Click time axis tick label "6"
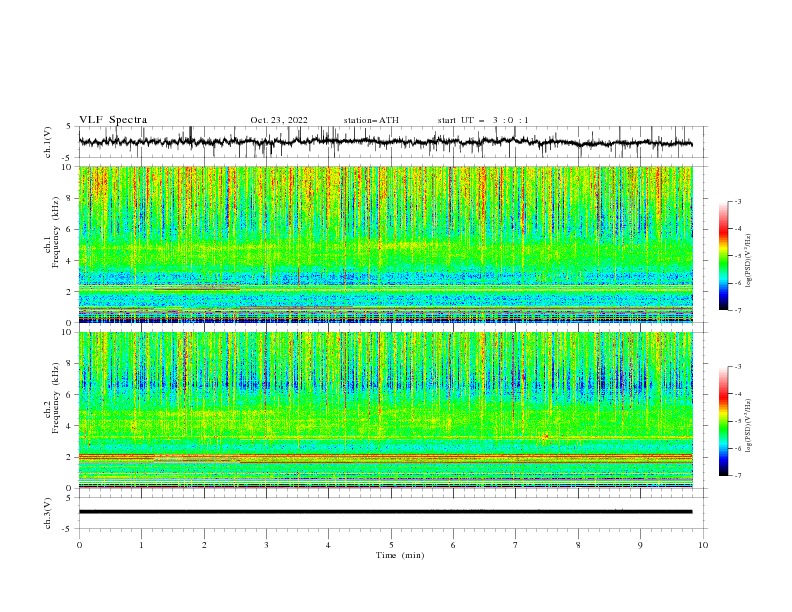Image resolution: width=792 pixels, height=612 pixels. pyautogui.click(x=453, y=545)
